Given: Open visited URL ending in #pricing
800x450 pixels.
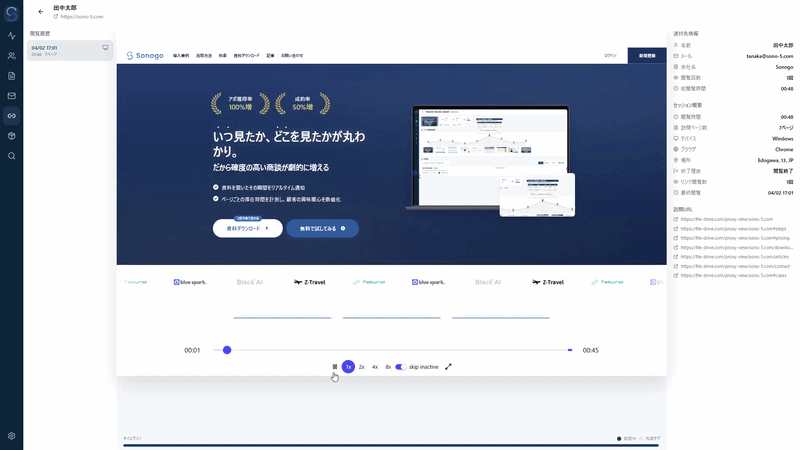Looking at the screenshot, I should pyautogui.click(x=735, y=238).
